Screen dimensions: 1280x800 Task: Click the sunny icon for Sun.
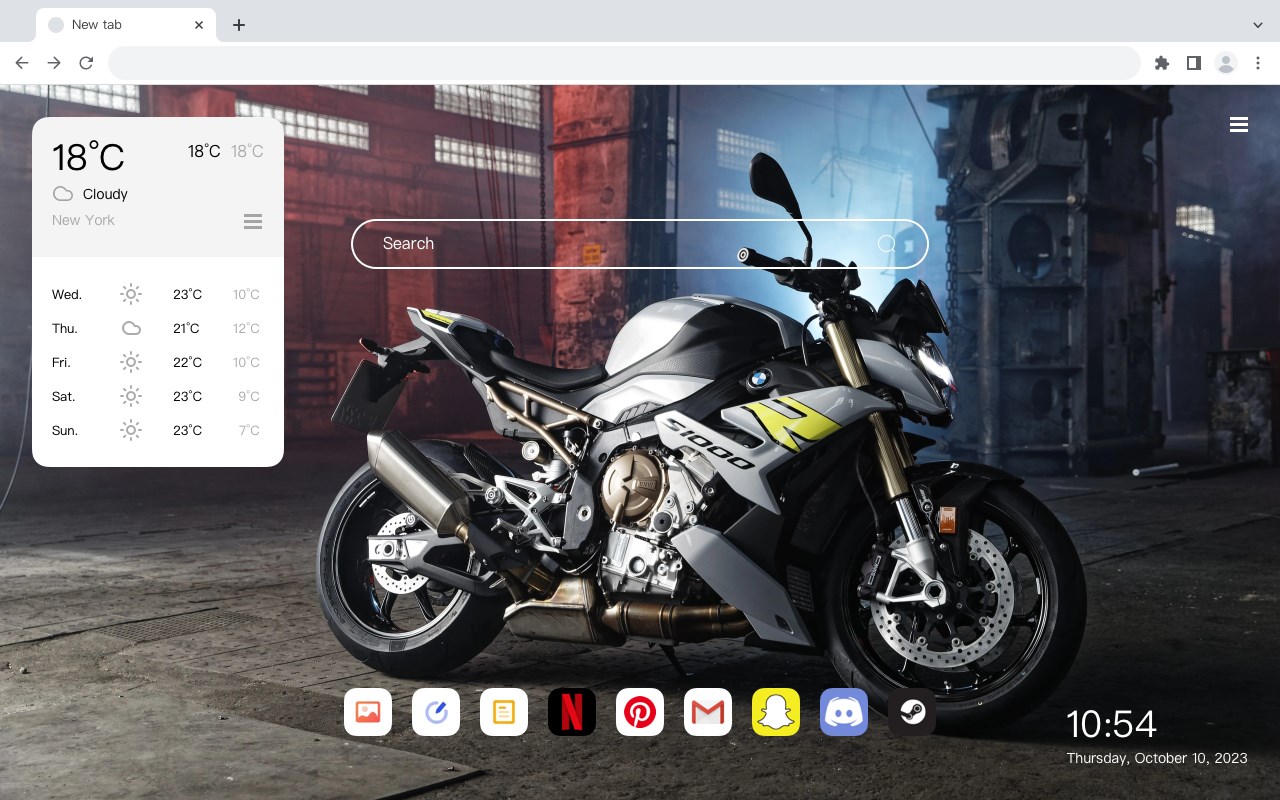coord(131,430)
